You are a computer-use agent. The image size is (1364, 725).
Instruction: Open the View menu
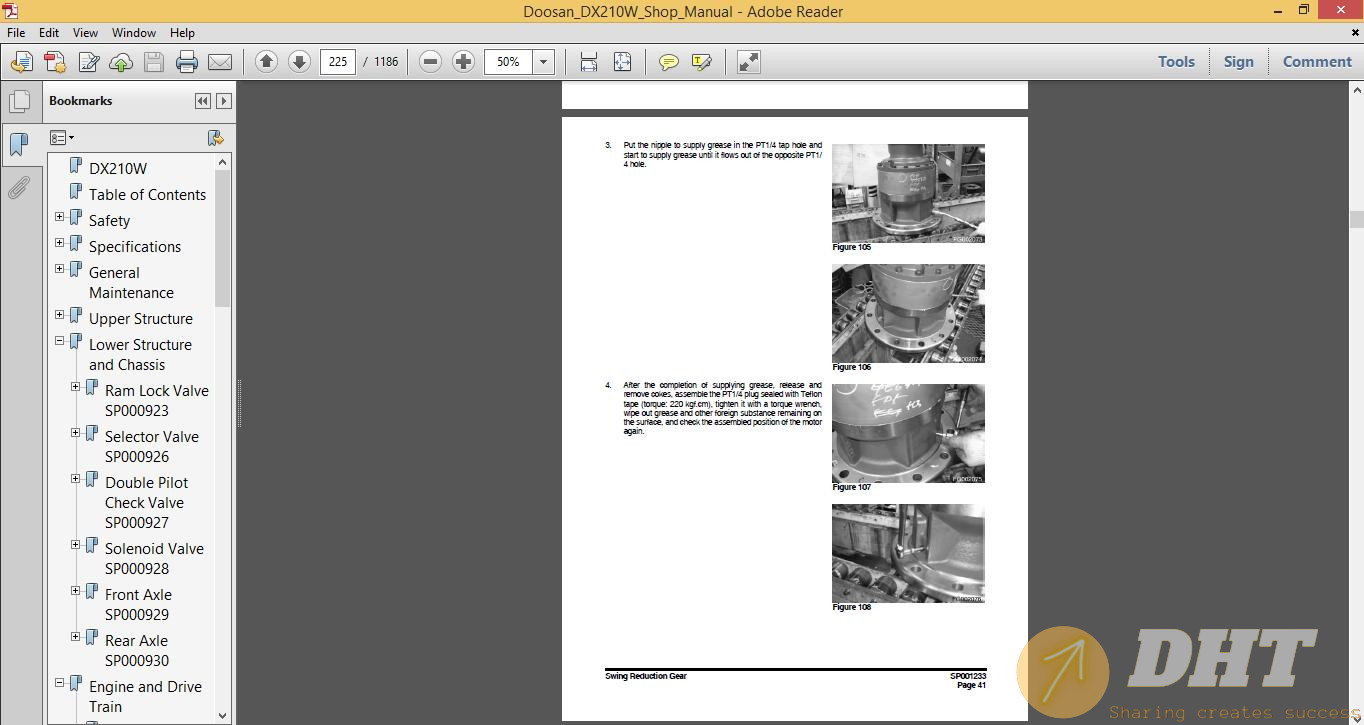[85, 33]
